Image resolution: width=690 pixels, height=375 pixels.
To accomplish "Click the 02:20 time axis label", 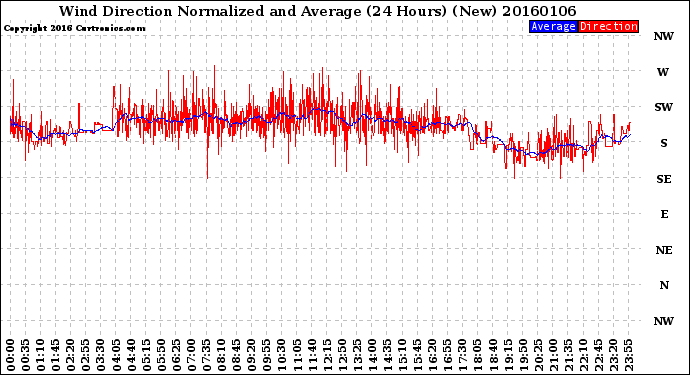I will coord(71,355).
